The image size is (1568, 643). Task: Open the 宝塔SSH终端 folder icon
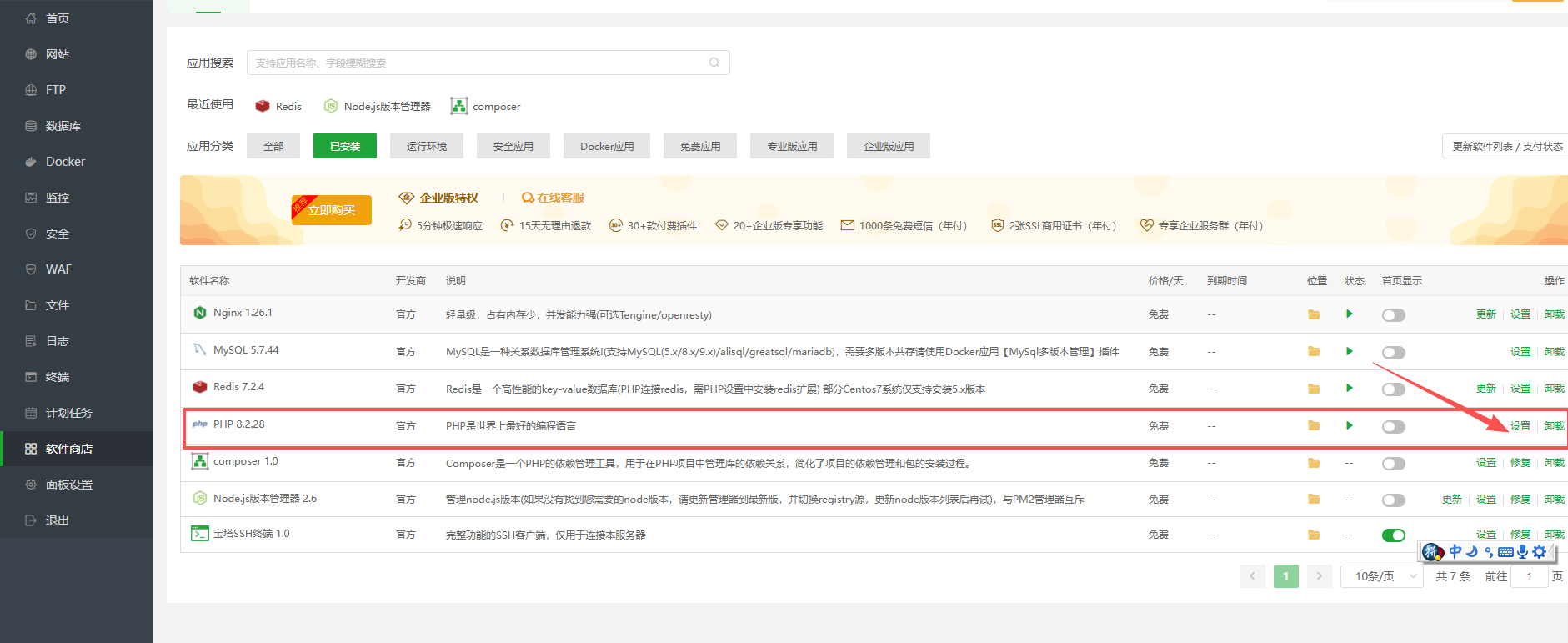point(1314,535)
